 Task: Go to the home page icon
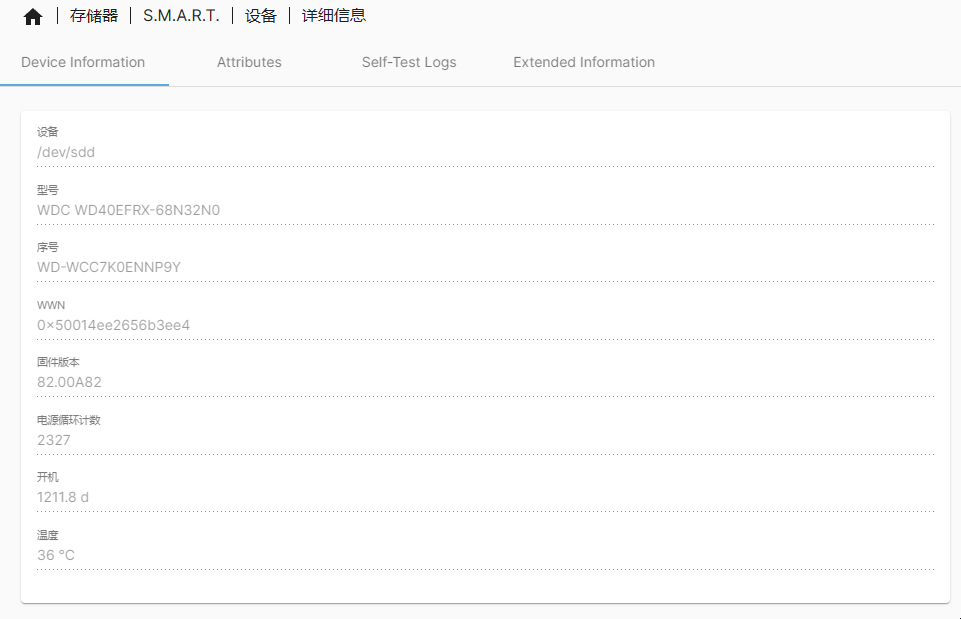point(33,16)
